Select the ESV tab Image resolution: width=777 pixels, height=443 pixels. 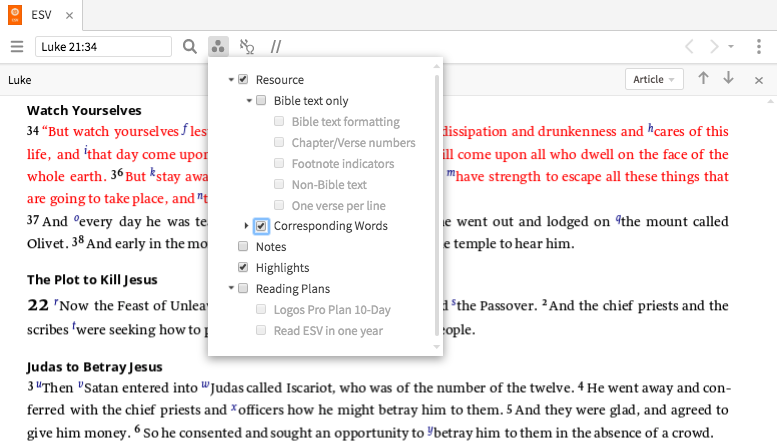pyautogui.click(x=42, y=15)
